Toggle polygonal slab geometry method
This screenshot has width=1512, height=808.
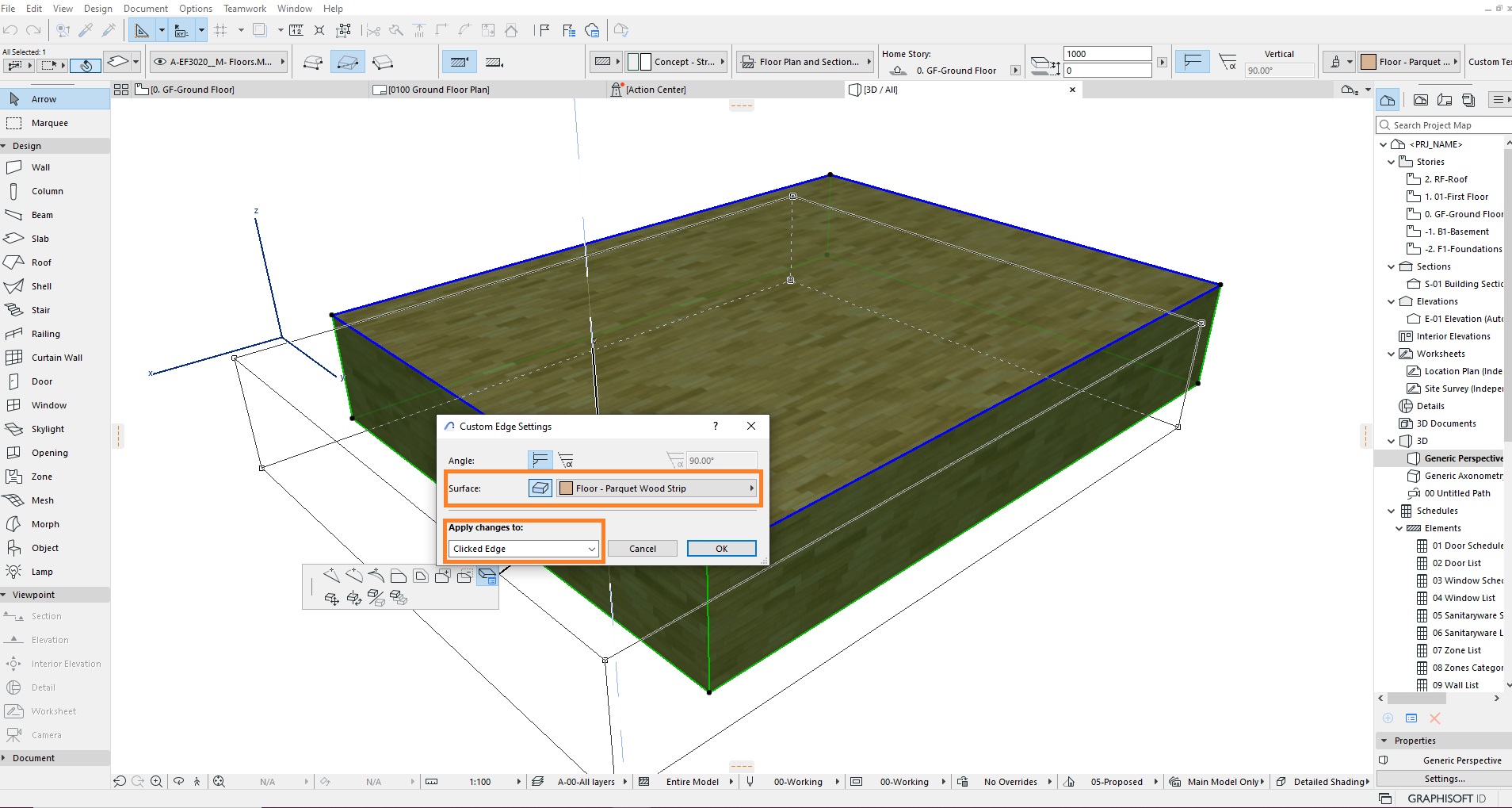(x=313, y=62)
